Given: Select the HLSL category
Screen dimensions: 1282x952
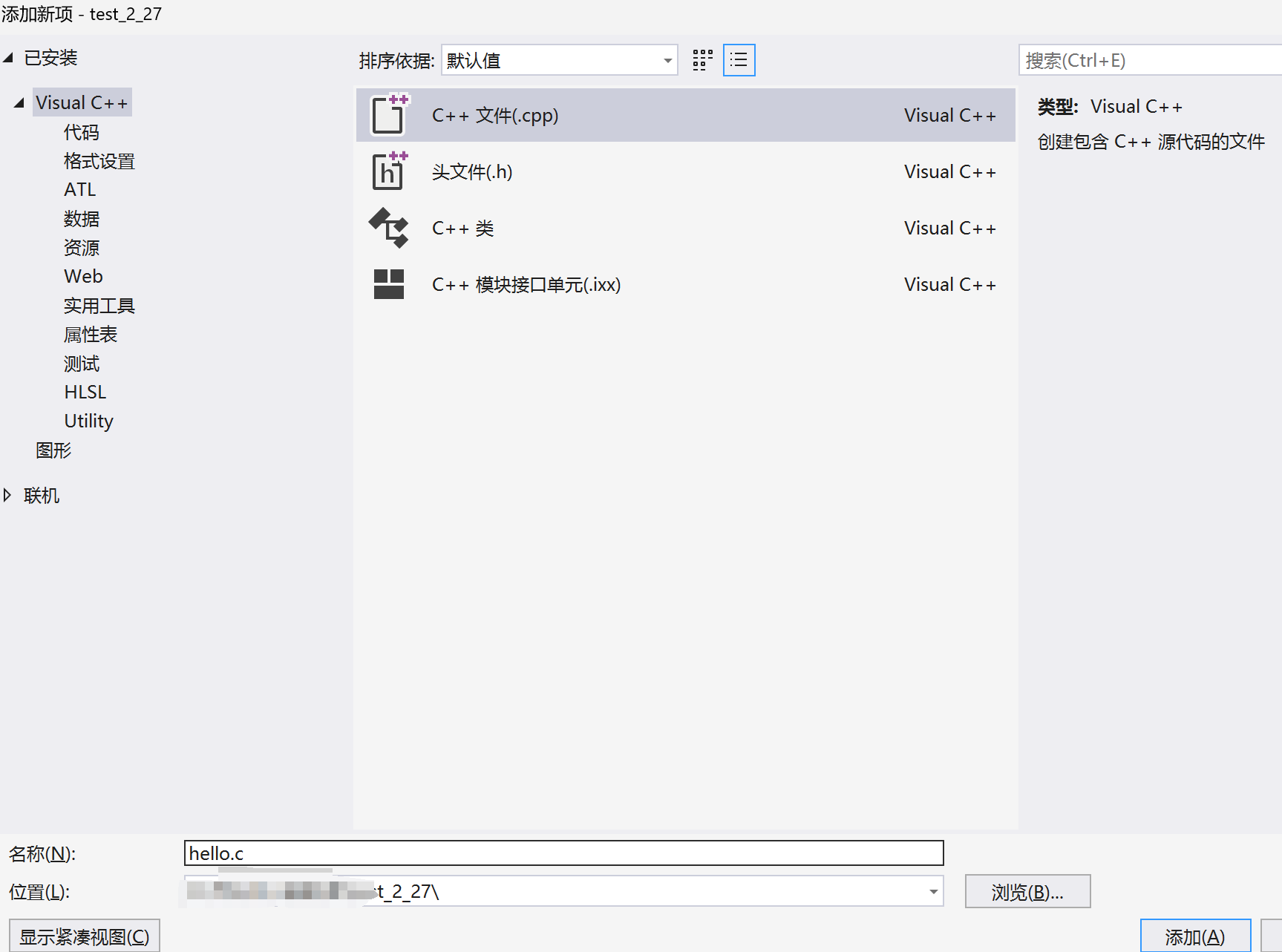Looking at the screenshot, I should pos(85,392).
